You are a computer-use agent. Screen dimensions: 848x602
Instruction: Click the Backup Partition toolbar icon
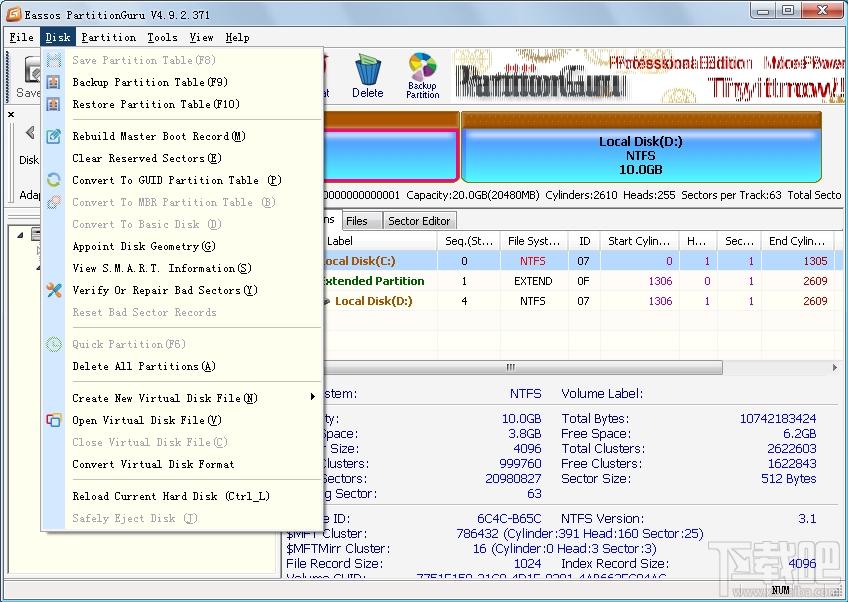click(422, 75)
